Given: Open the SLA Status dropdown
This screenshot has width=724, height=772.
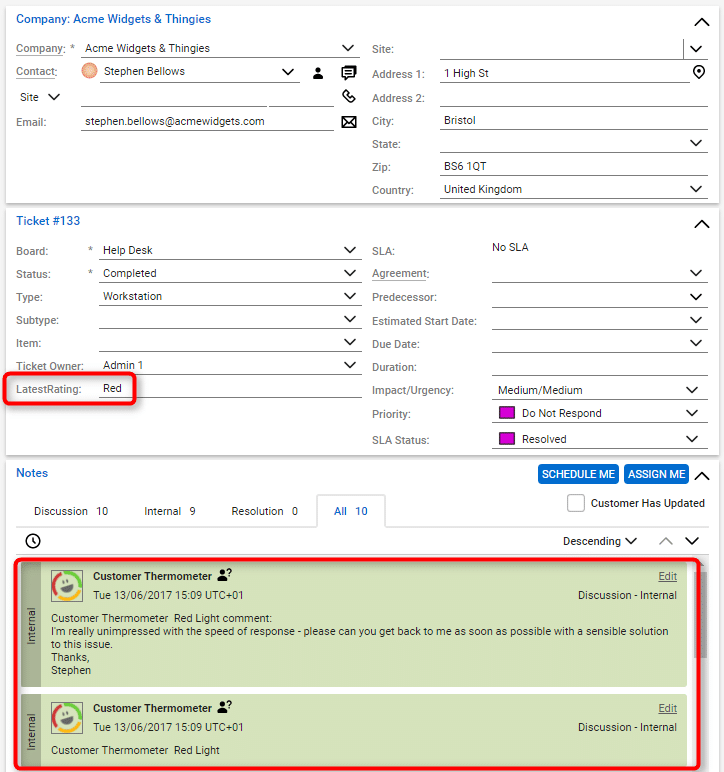Looking at the screenshot, I should (692, 439).
